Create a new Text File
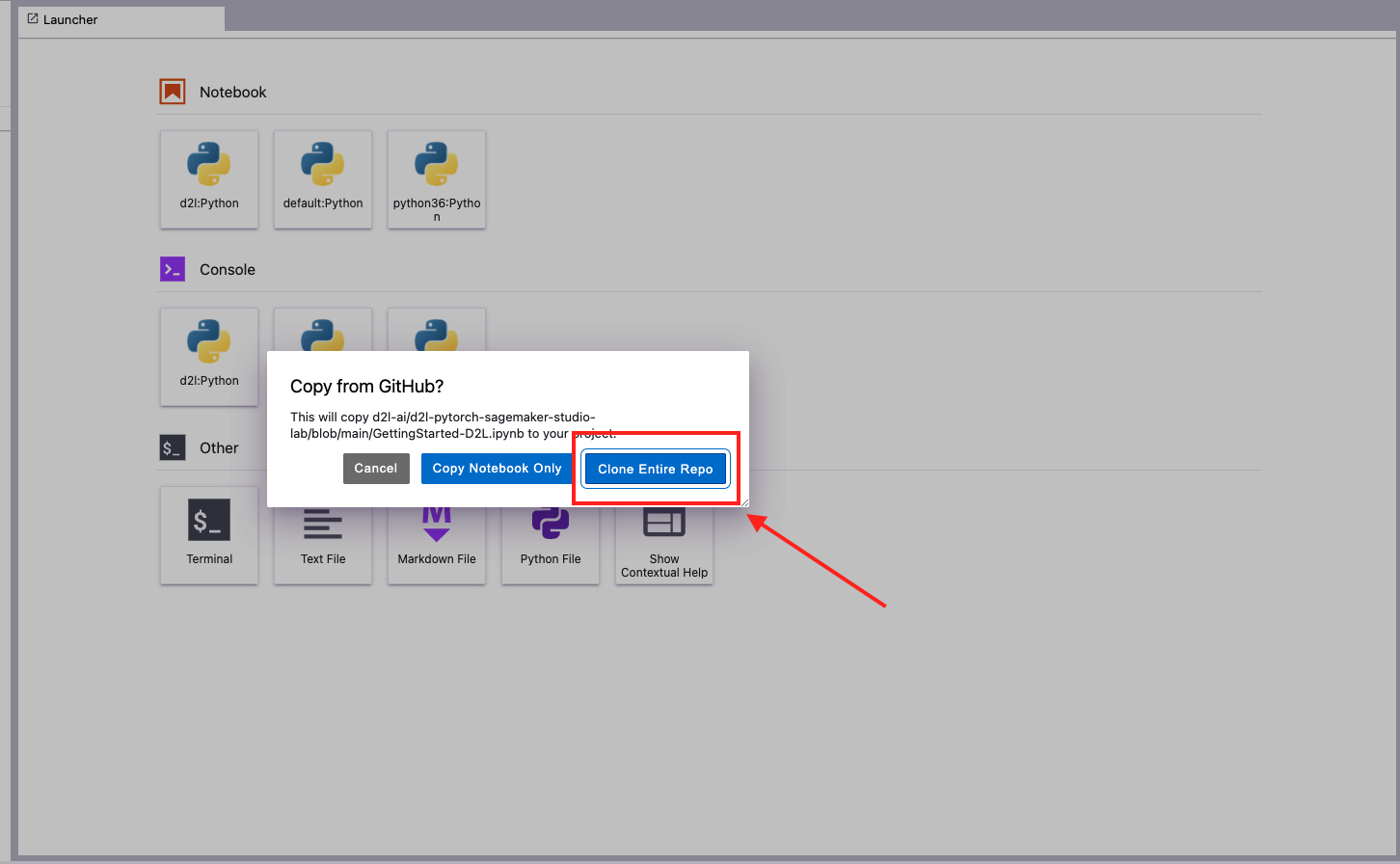Image resolution: width=1400 pixels, height=864 pixels. pos(323,535)
